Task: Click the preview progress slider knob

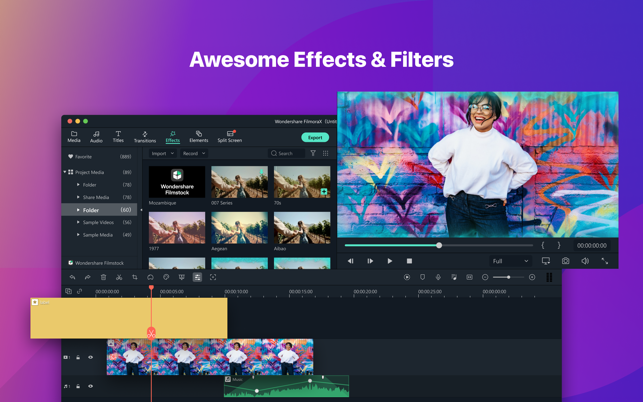Action: pos(439,245)
